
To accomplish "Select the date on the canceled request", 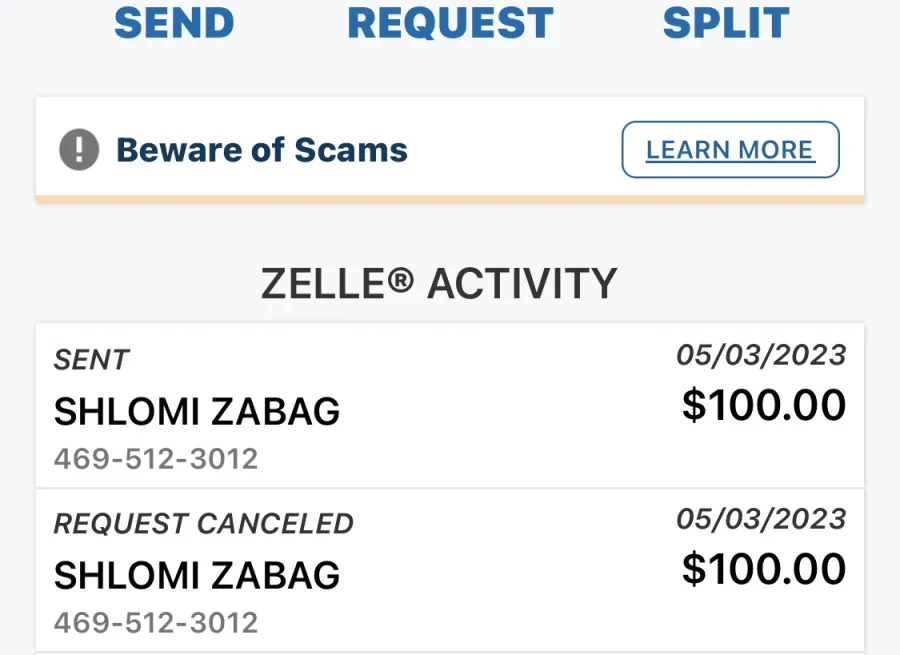I will tap(761, 519).
